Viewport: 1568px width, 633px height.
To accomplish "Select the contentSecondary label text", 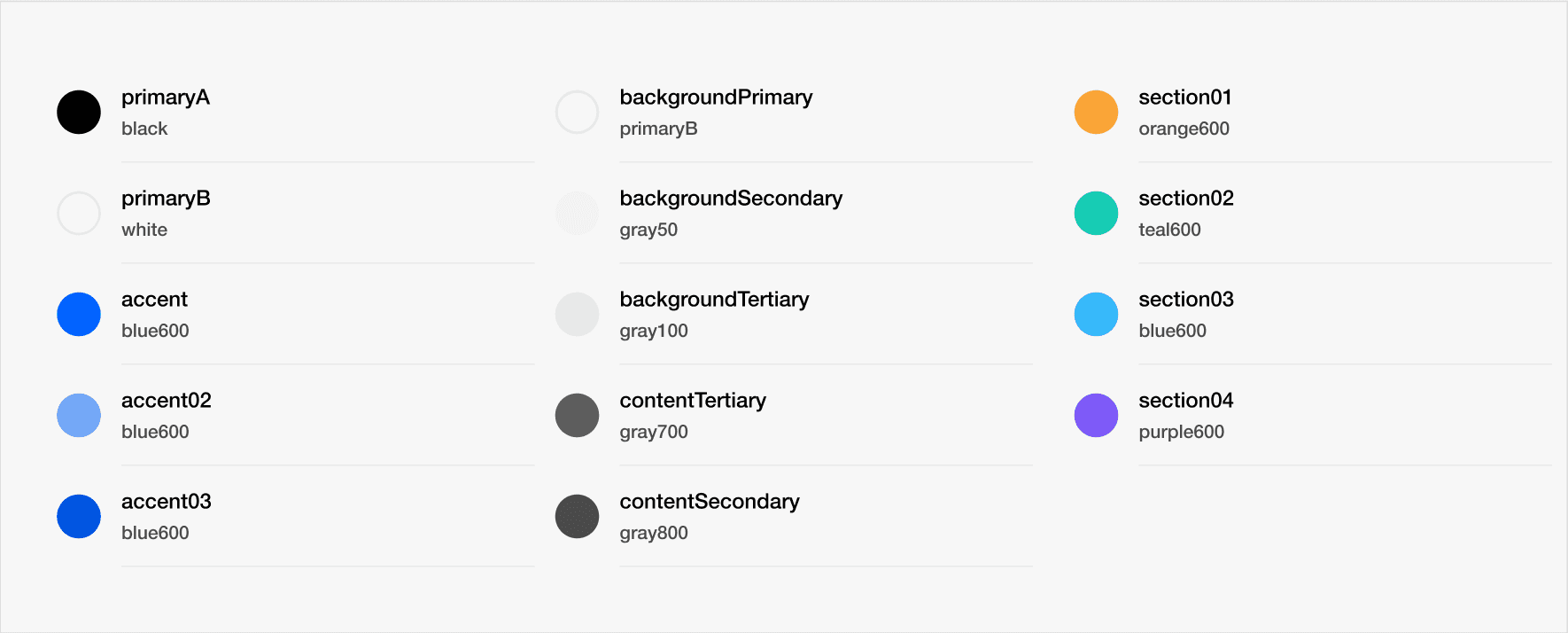I will [710, 502].
